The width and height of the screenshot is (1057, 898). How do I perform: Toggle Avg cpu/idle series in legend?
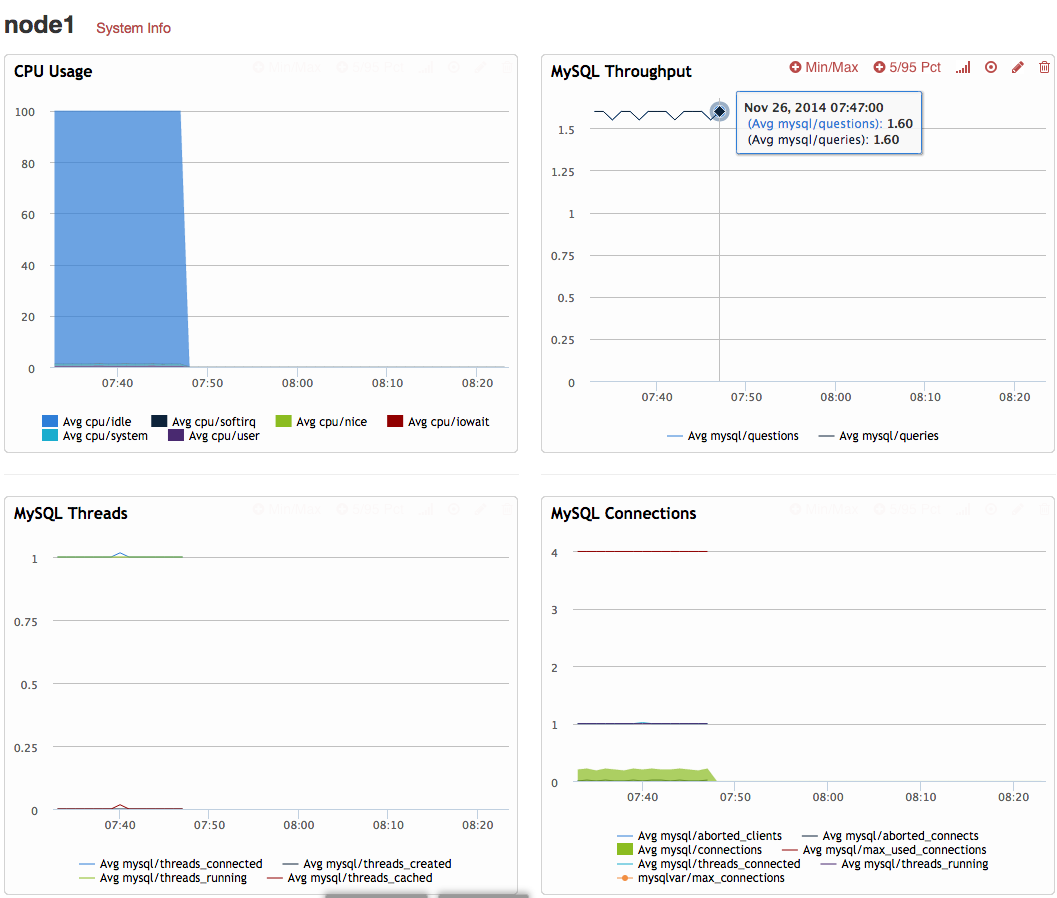pos(96,422)
